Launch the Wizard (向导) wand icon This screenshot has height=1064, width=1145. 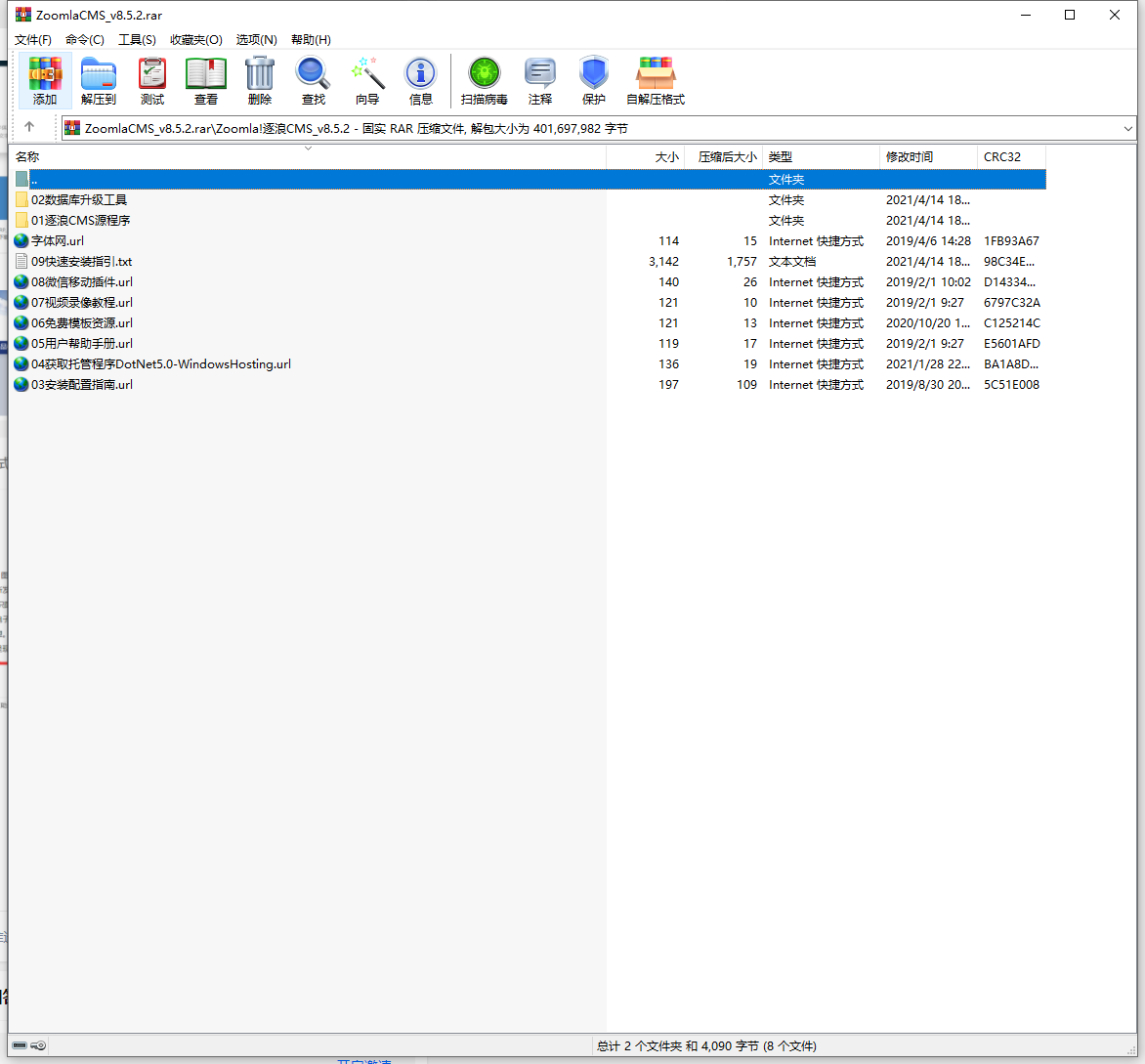click(367, 81)
